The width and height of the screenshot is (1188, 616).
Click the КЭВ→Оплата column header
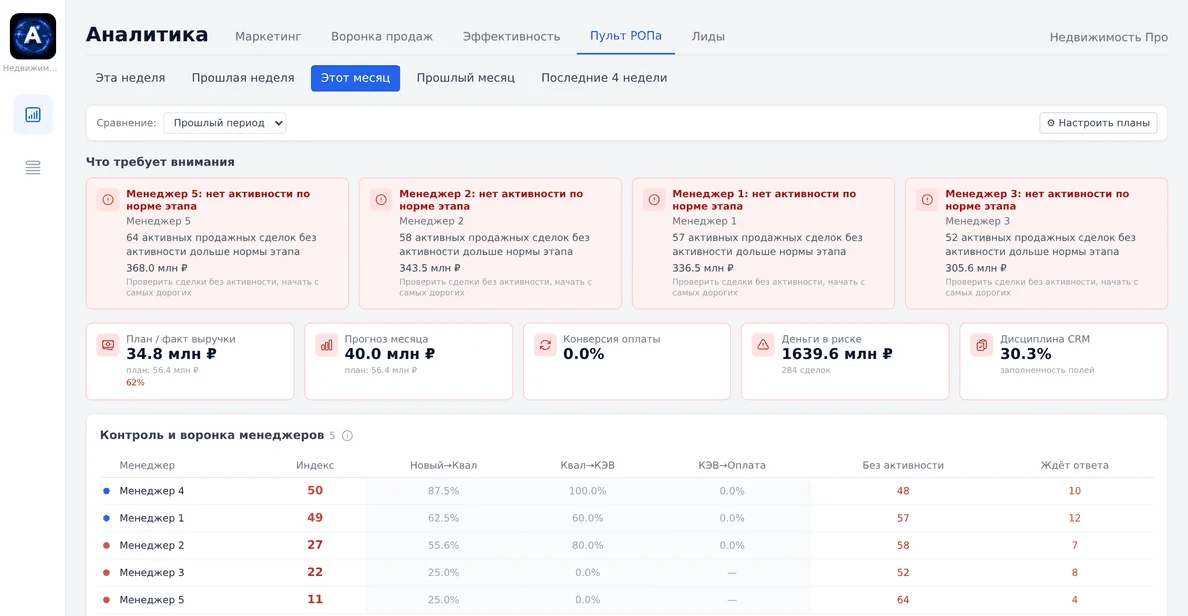(x=732, y=465)
